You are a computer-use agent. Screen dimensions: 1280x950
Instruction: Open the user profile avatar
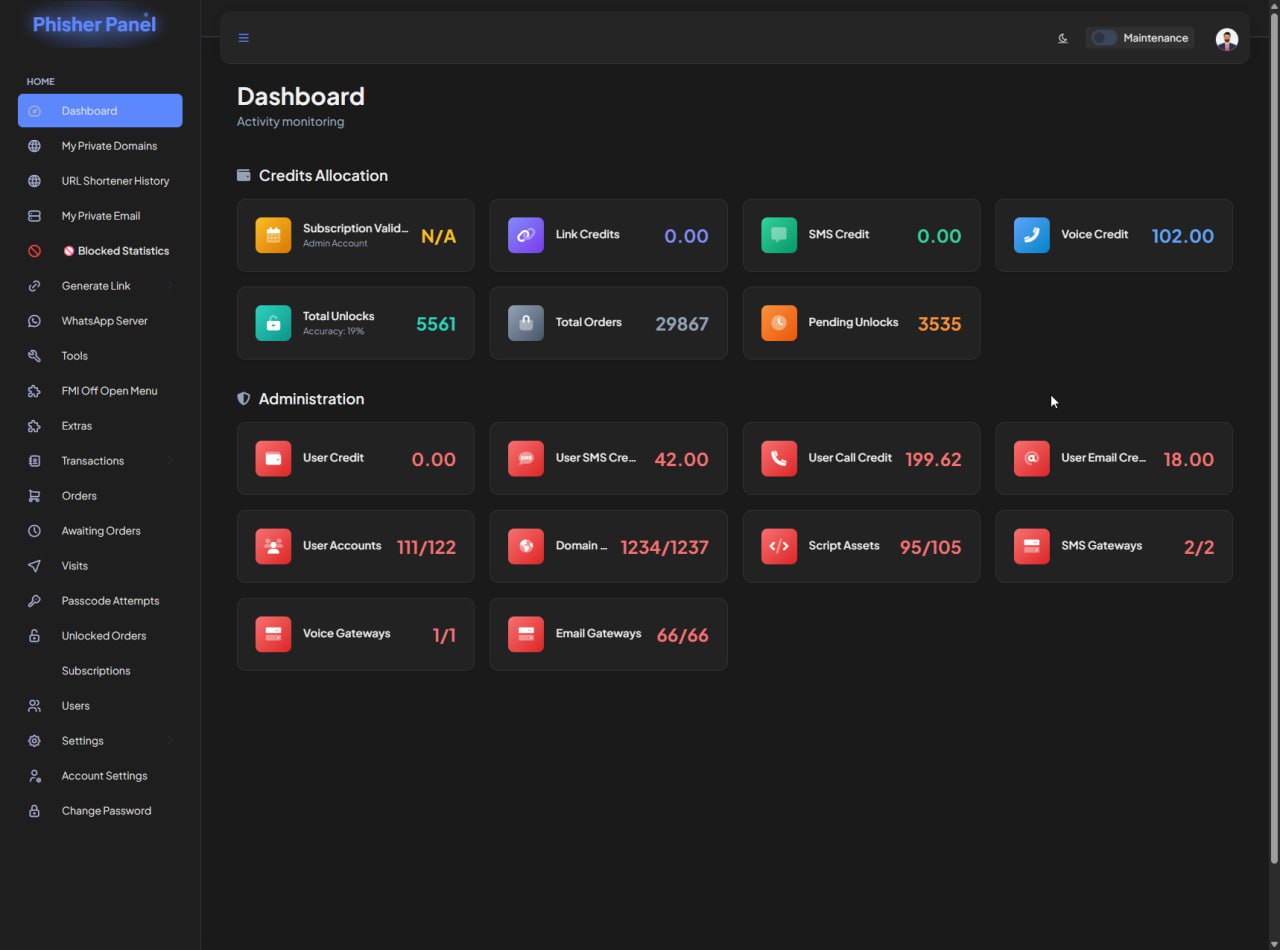[x=1226, y=38]
